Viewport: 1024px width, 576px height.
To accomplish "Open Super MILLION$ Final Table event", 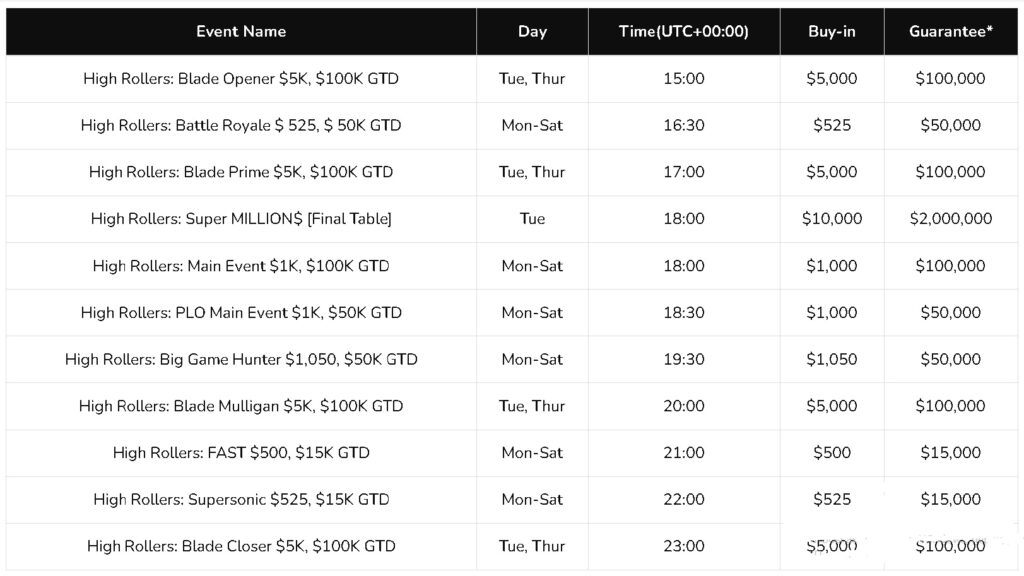I will [241, 218].
